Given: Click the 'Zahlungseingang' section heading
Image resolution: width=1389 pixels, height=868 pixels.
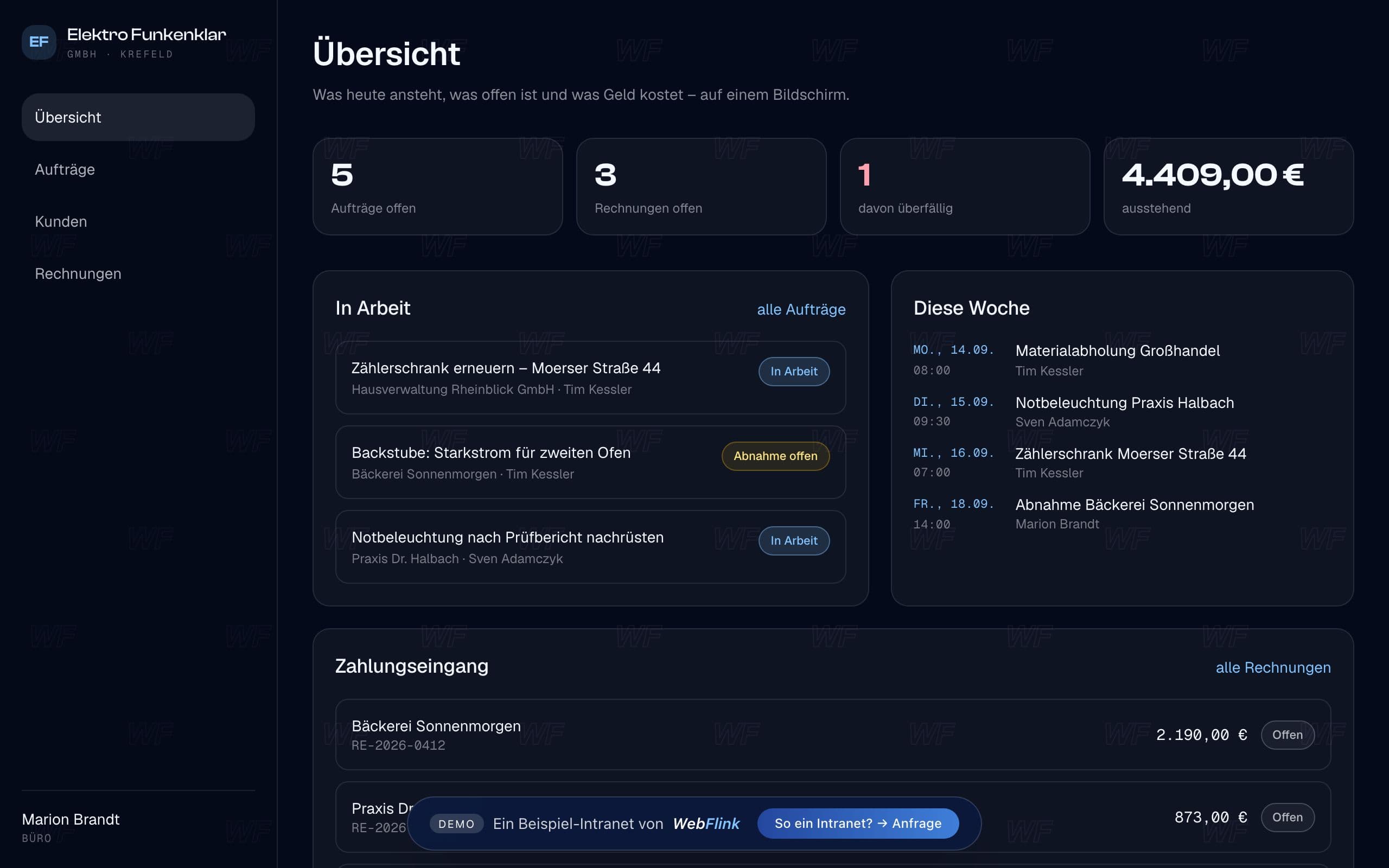Looking at the screenshot, I should point(411,666).
